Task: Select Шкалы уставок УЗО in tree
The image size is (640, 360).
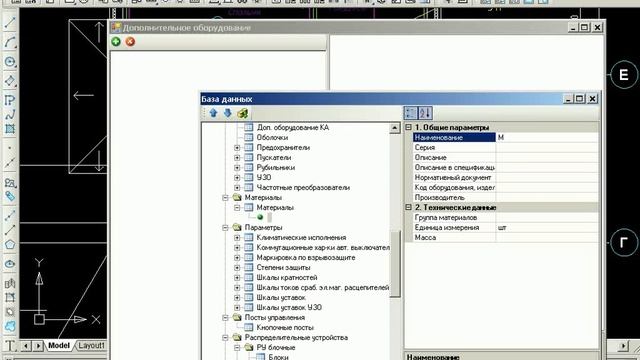Action: point(289,307)
